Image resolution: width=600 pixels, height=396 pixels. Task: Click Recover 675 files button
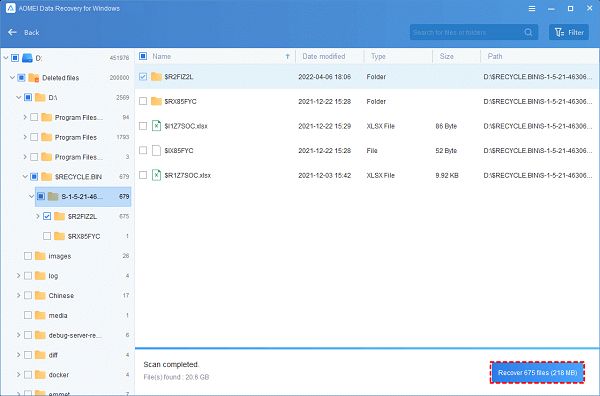(537, 372)
